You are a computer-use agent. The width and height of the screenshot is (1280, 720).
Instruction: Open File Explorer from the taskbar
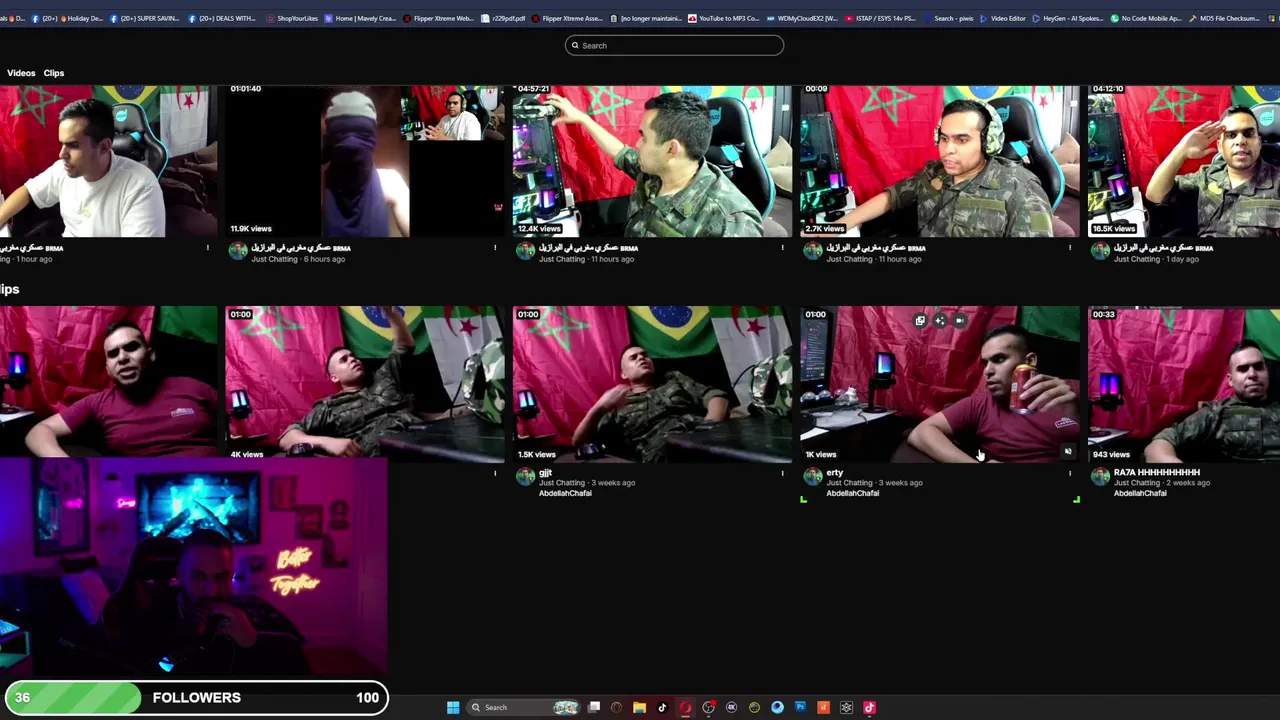(639, 707)
